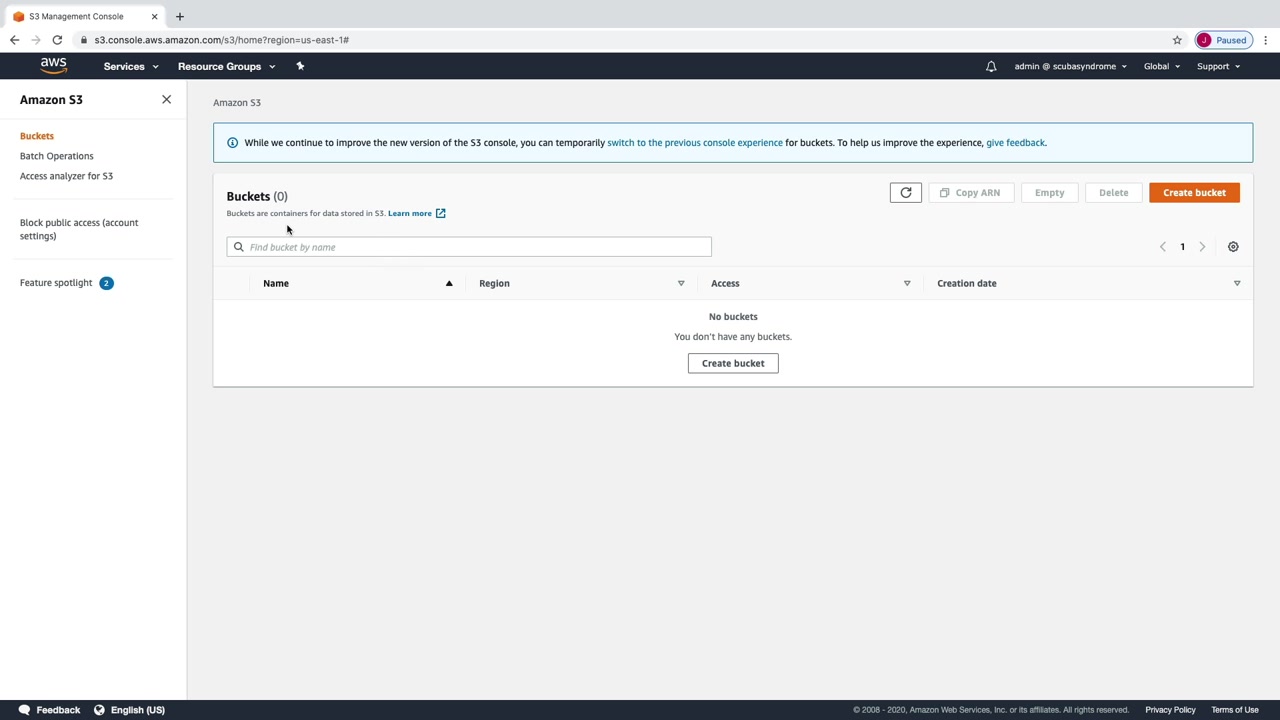Click the pin shortcuts icon in AWS navbar

point(300,66)
